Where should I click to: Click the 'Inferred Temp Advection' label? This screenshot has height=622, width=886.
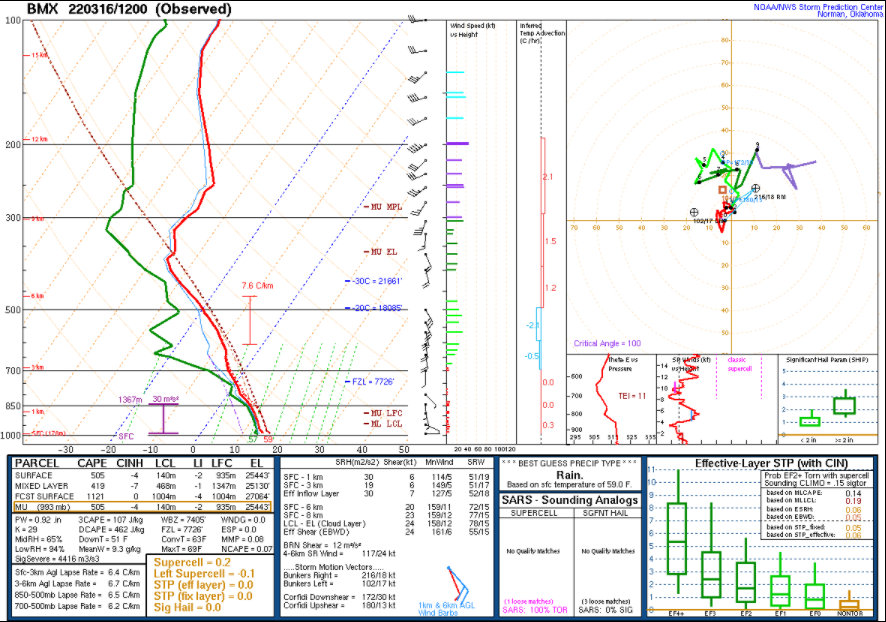pyautogui.click(x=542, y=33)
